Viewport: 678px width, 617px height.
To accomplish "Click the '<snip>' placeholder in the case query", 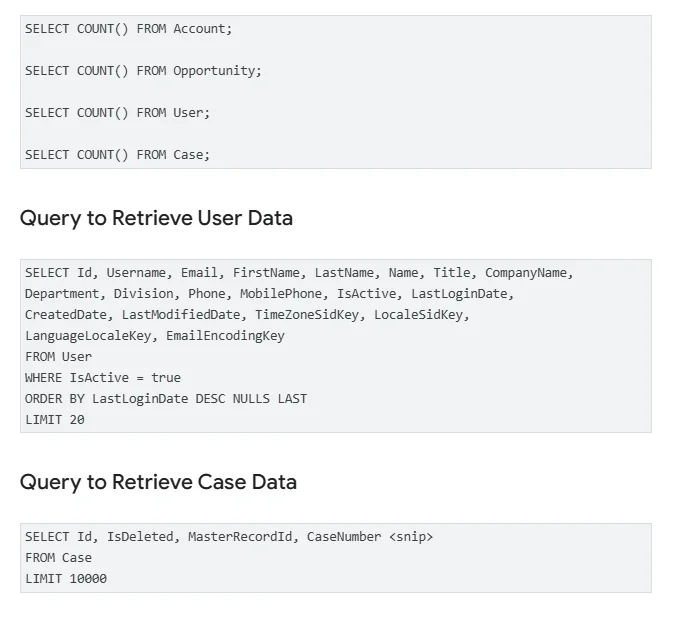I will click(411, 537).
